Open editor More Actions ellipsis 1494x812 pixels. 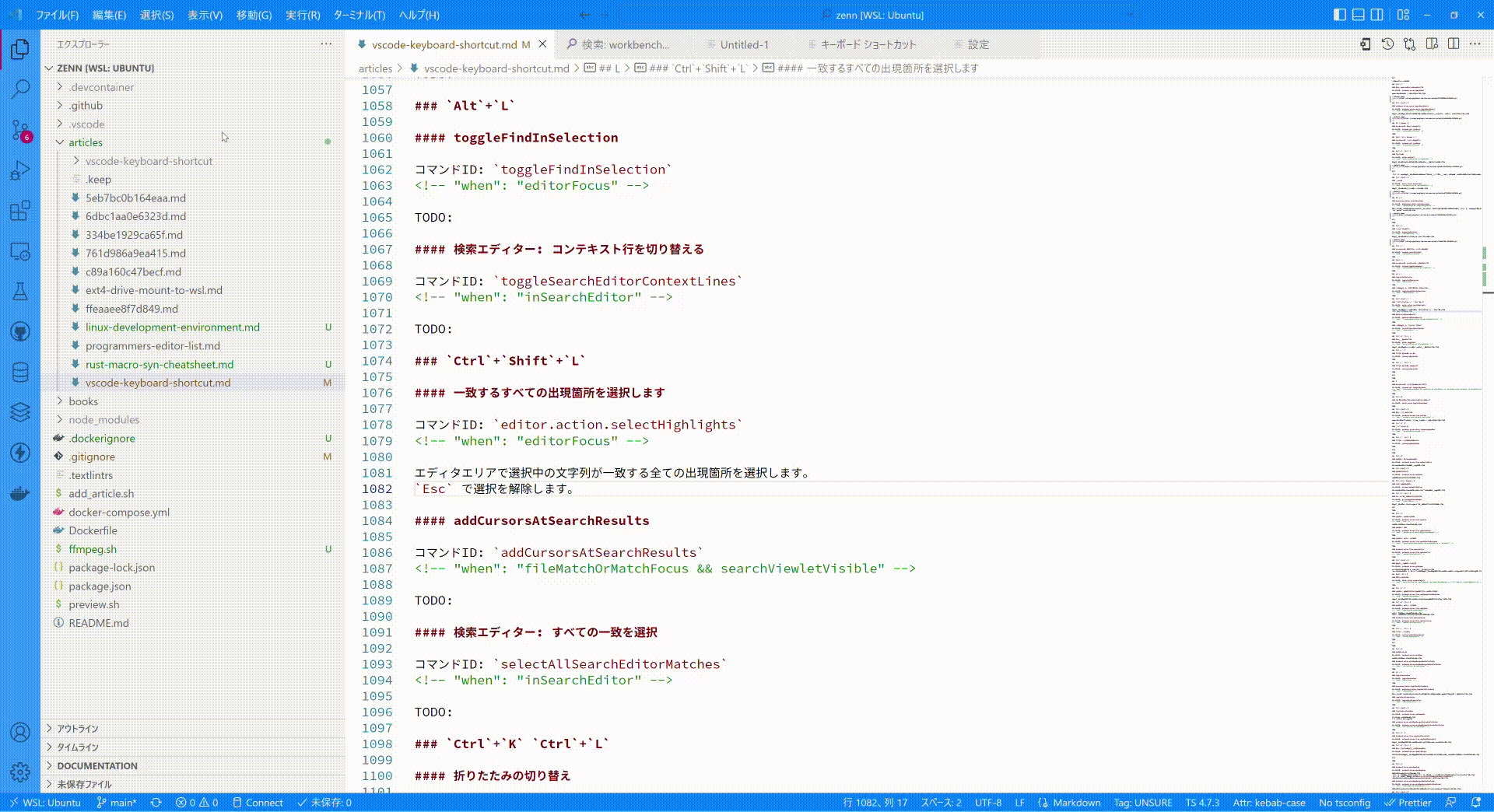pyautogui.click(x=1475, y=44)
